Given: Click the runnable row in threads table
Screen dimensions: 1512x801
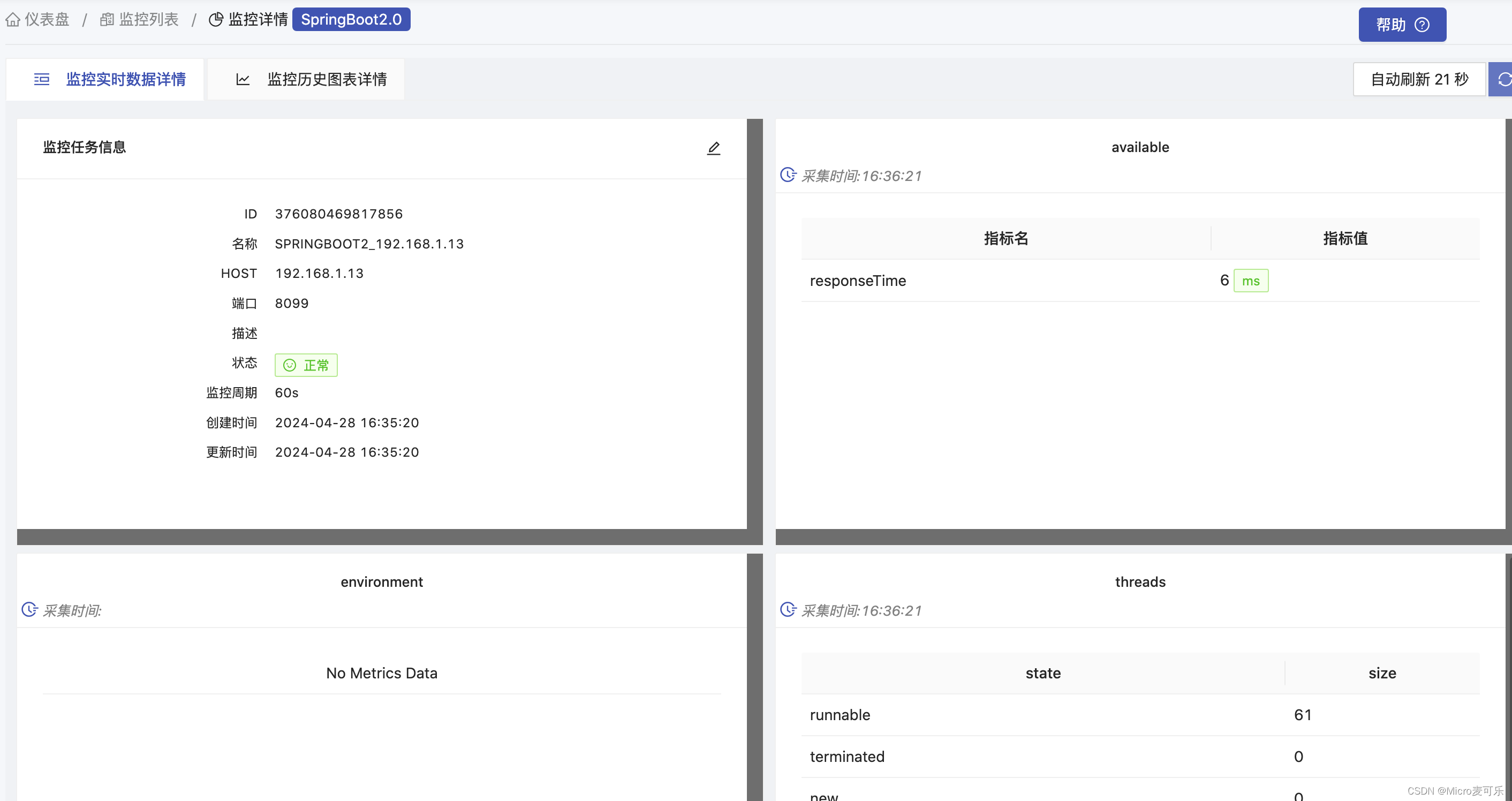Looking at the screenshot, I should (x=840, y=715).
